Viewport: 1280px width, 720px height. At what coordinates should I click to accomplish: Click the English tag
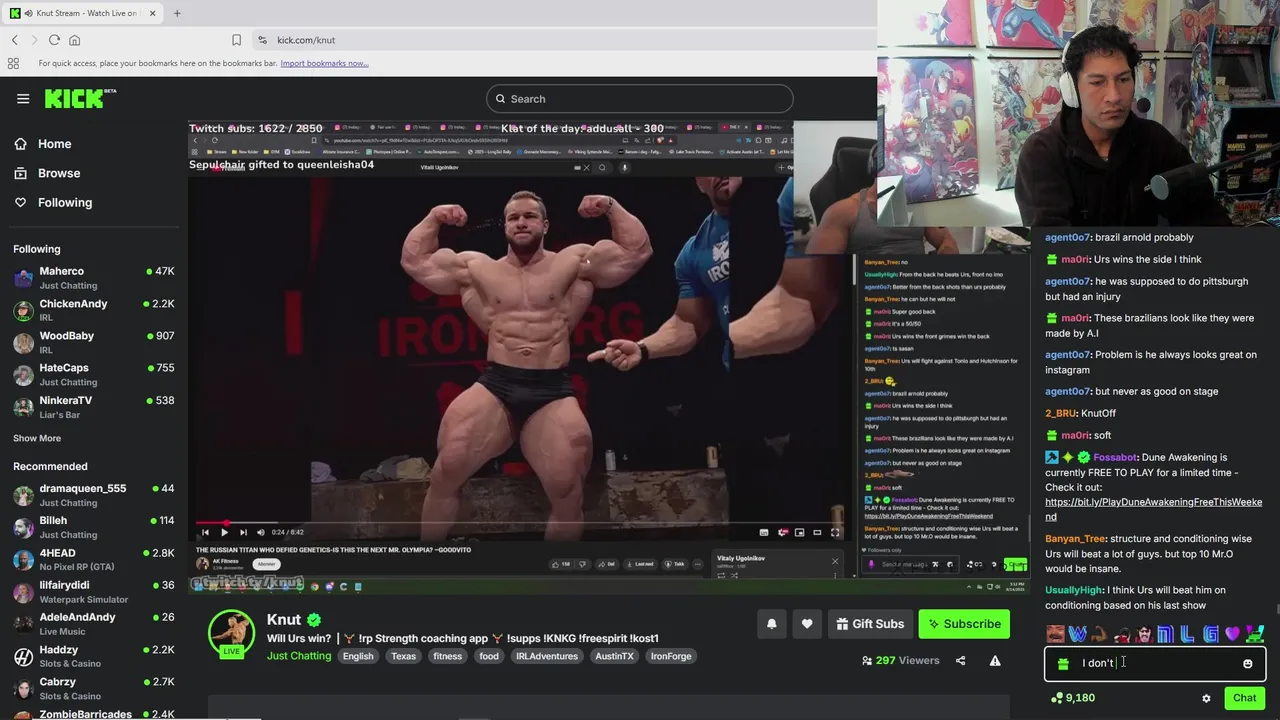coord(357,656)
